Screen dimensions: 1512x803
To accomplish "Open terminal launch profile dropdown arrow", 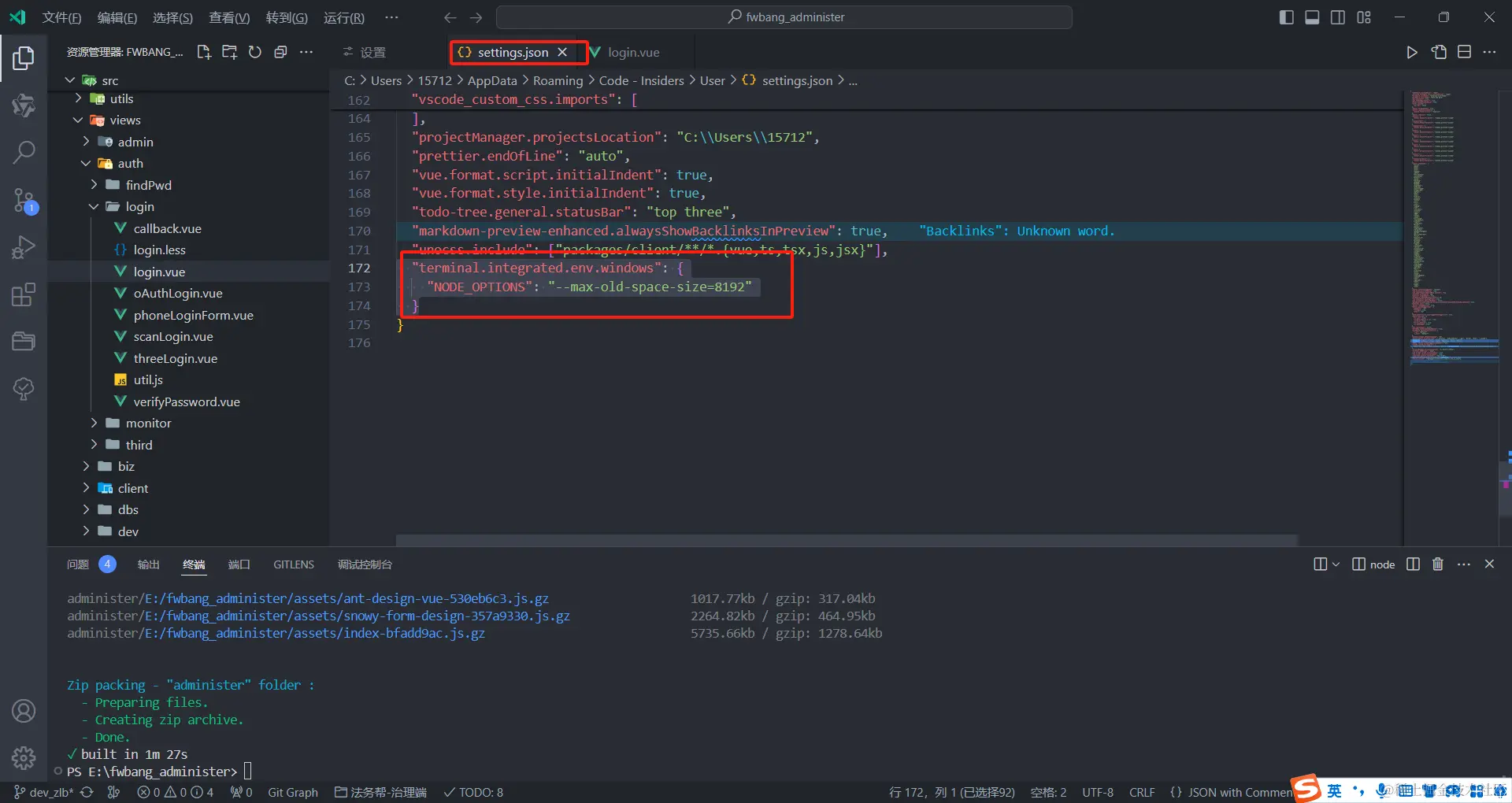I will [1336, 564].
